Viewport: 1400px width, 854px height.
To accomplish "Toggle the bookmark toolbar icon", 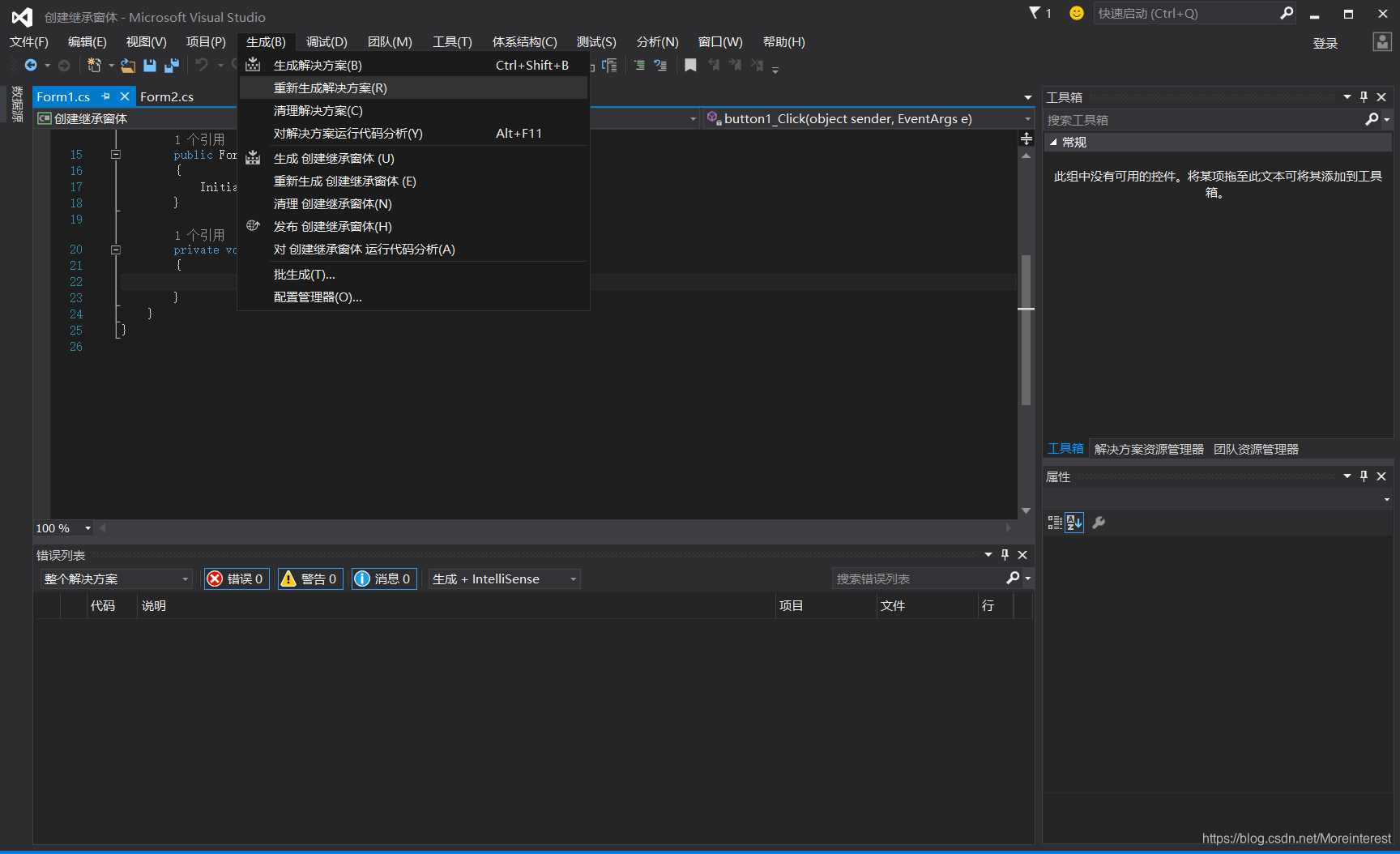I will point(690,65).
